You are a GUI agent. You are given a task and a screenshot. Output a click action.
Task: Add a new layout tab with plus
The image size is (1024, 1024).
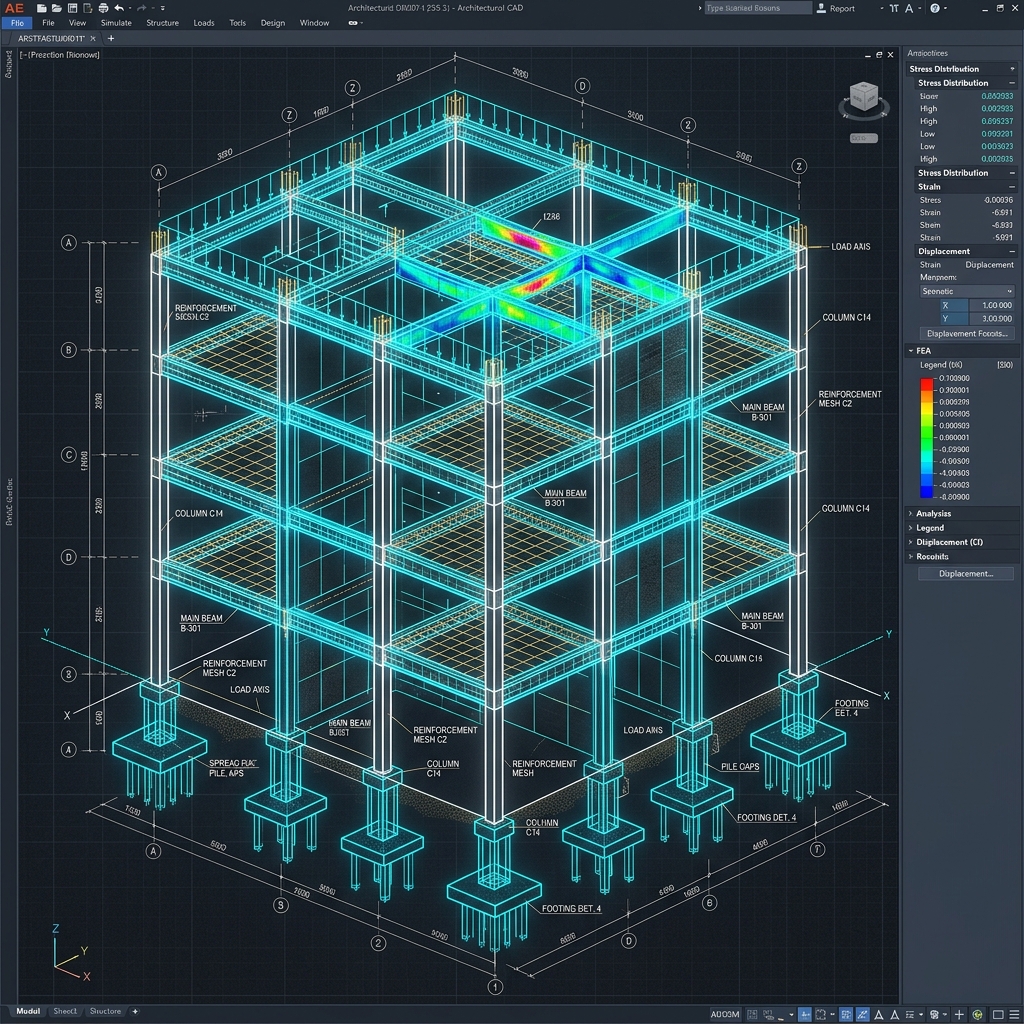(x=135, y=1011)
